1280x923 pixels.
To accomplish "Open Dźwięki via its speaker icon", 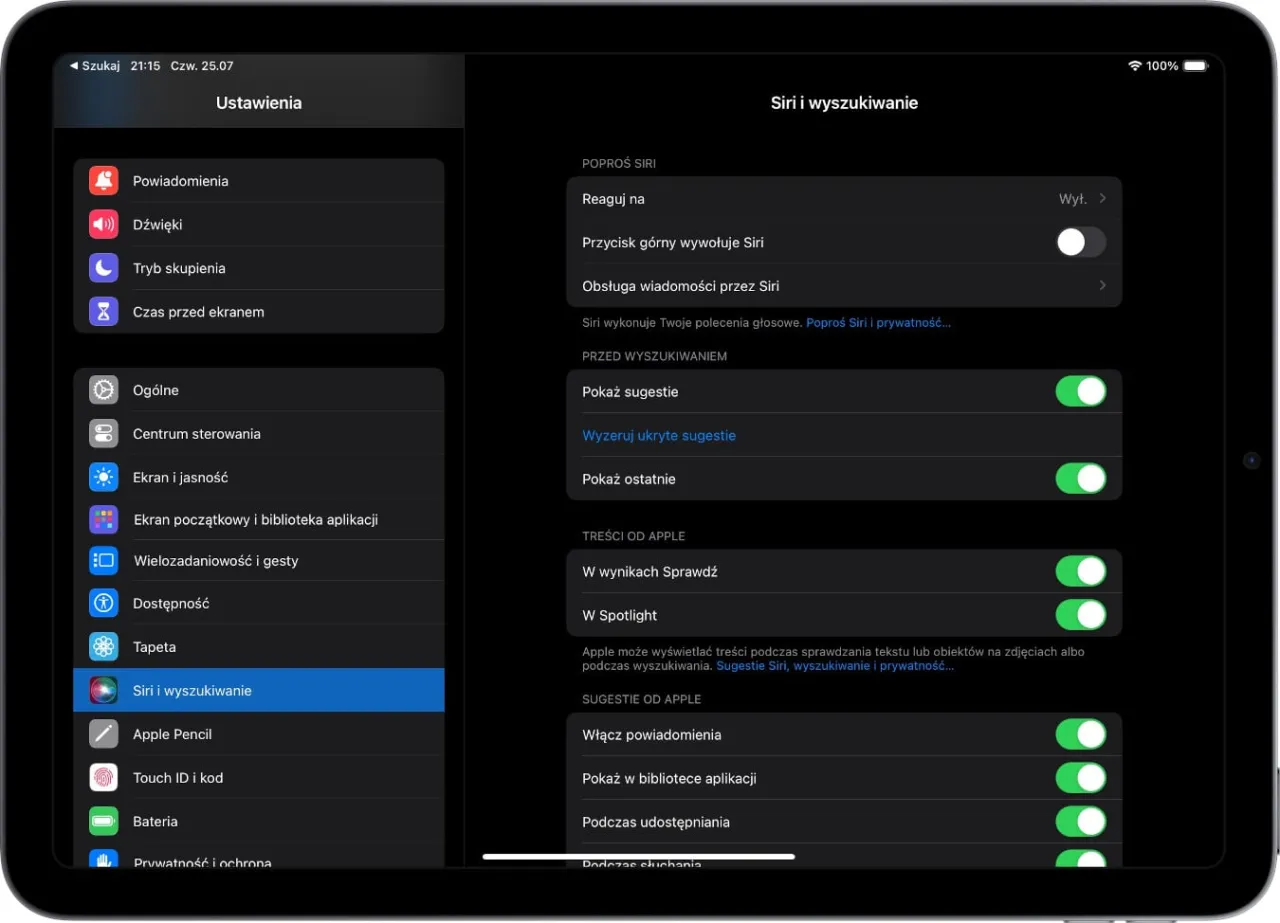I will coord(104,225).
